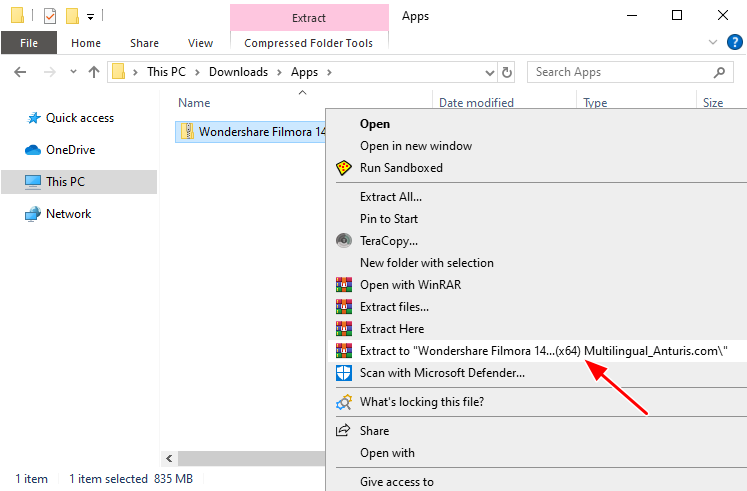Image resolution: width=747 pixels, height=491 pixels.
Task: Switch to the View ribbon tab
Action: pyautogui.click(x=200, y=43)
